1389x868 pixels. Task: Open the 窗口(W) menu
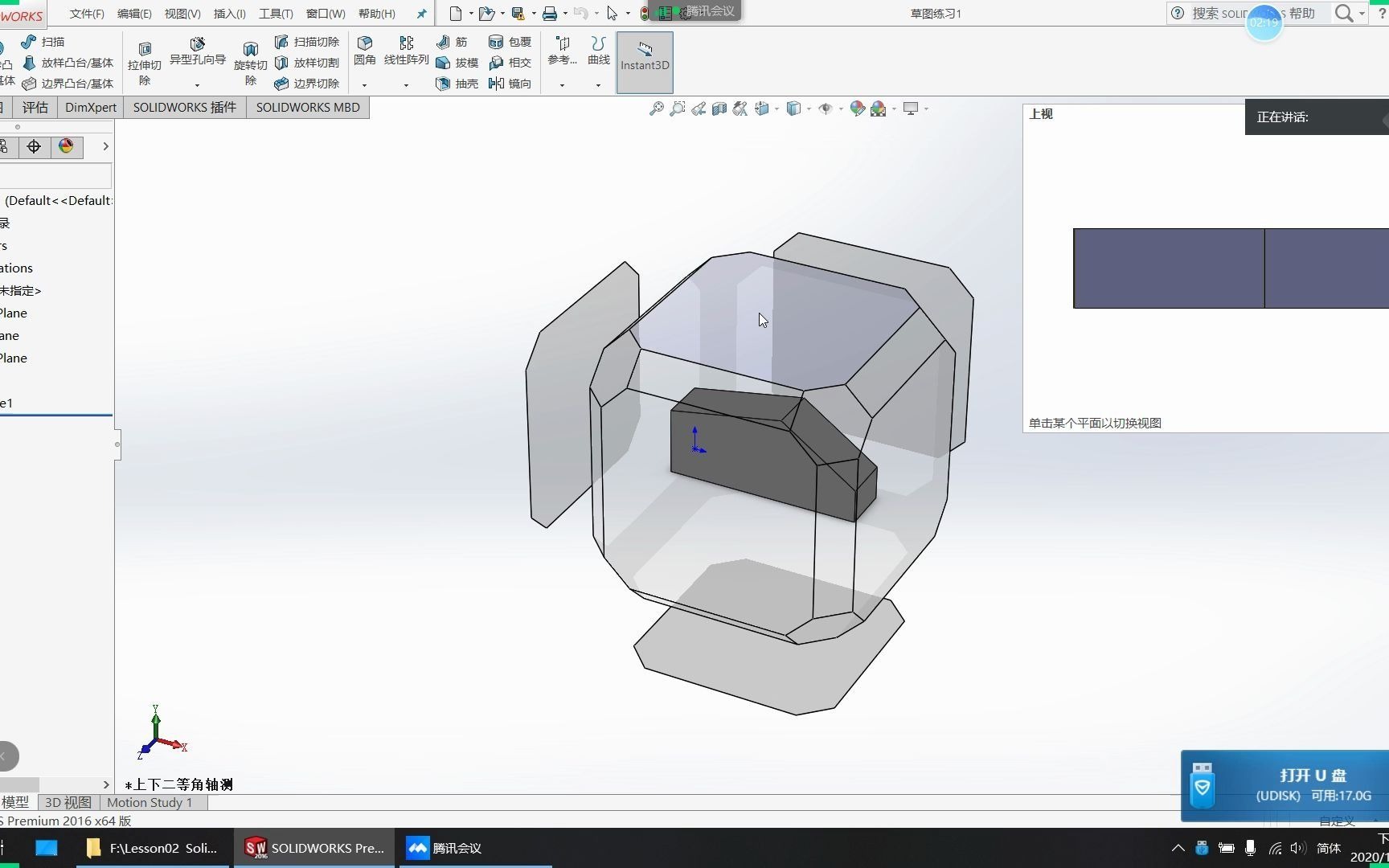[x=326, y=14]
